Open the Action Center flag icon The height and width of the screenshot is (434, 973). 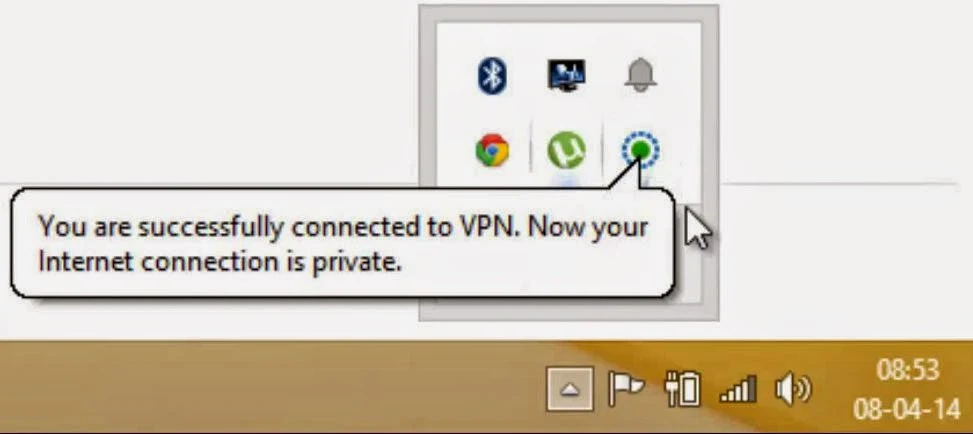(x=626, y=390)
